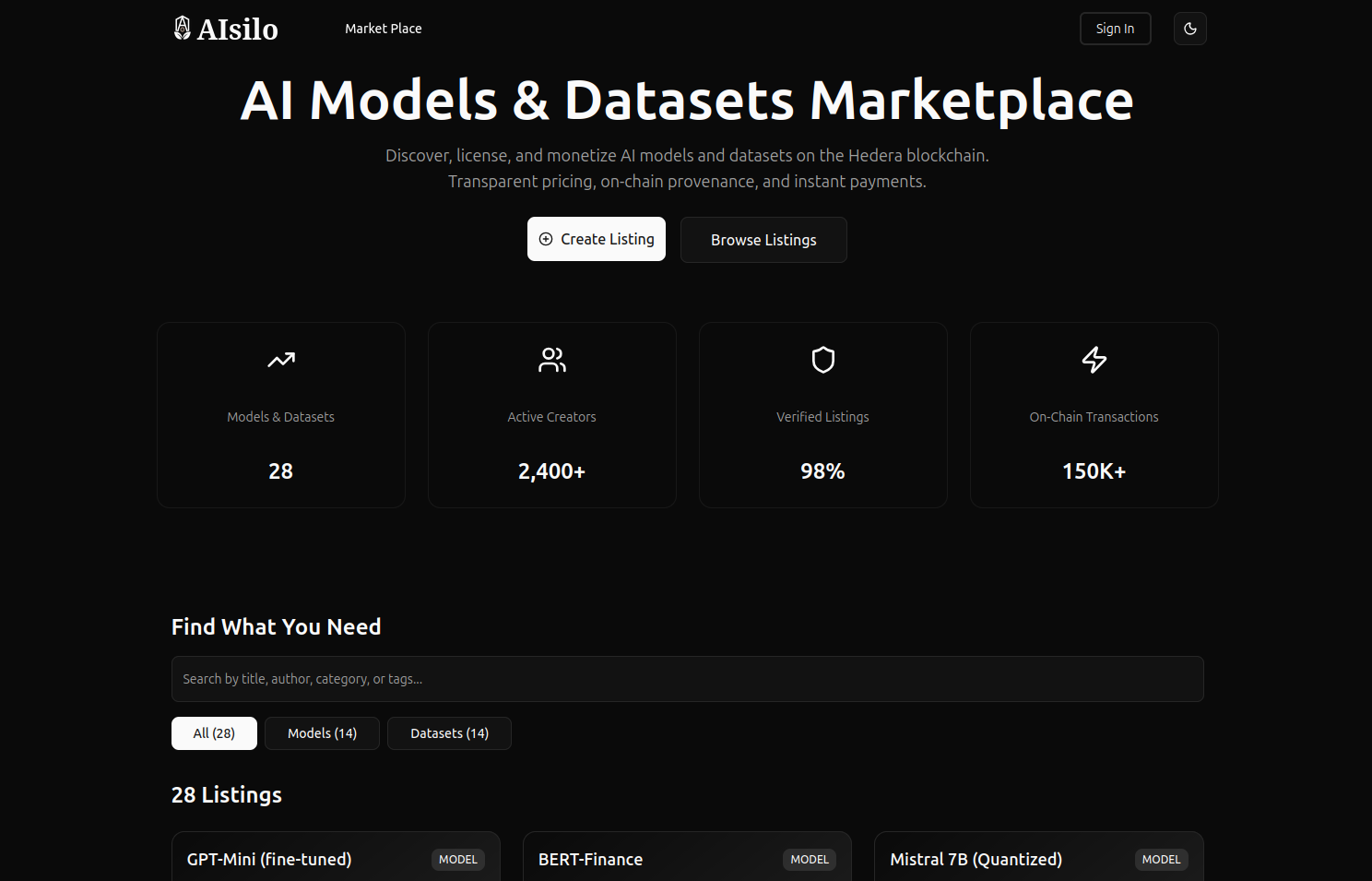Focus the search by title input field
The image size is (1372, 881).
click(x=687, y=679)
